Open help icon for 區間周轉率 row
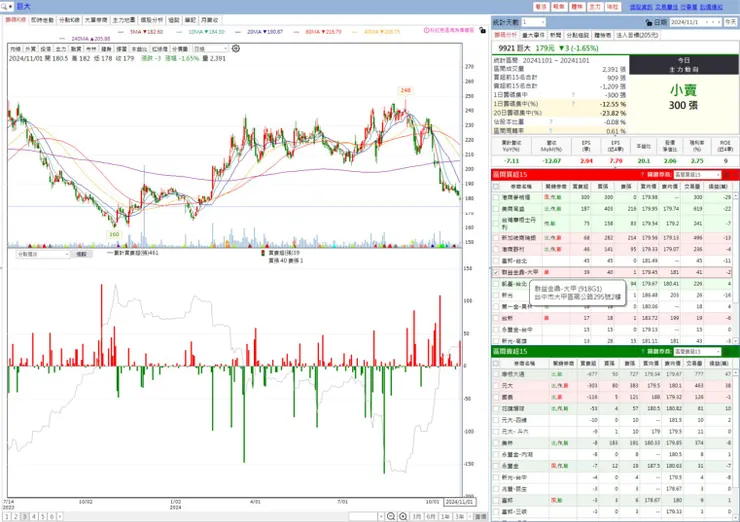 [551, 131]
